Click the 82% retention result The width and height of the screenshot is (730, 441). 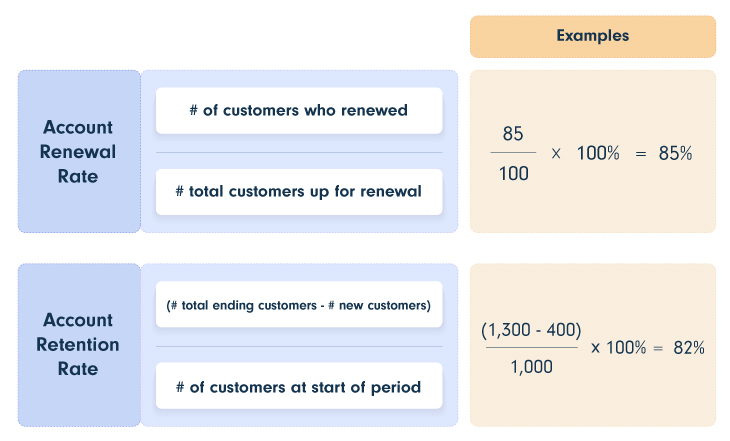tap(689, 347)
